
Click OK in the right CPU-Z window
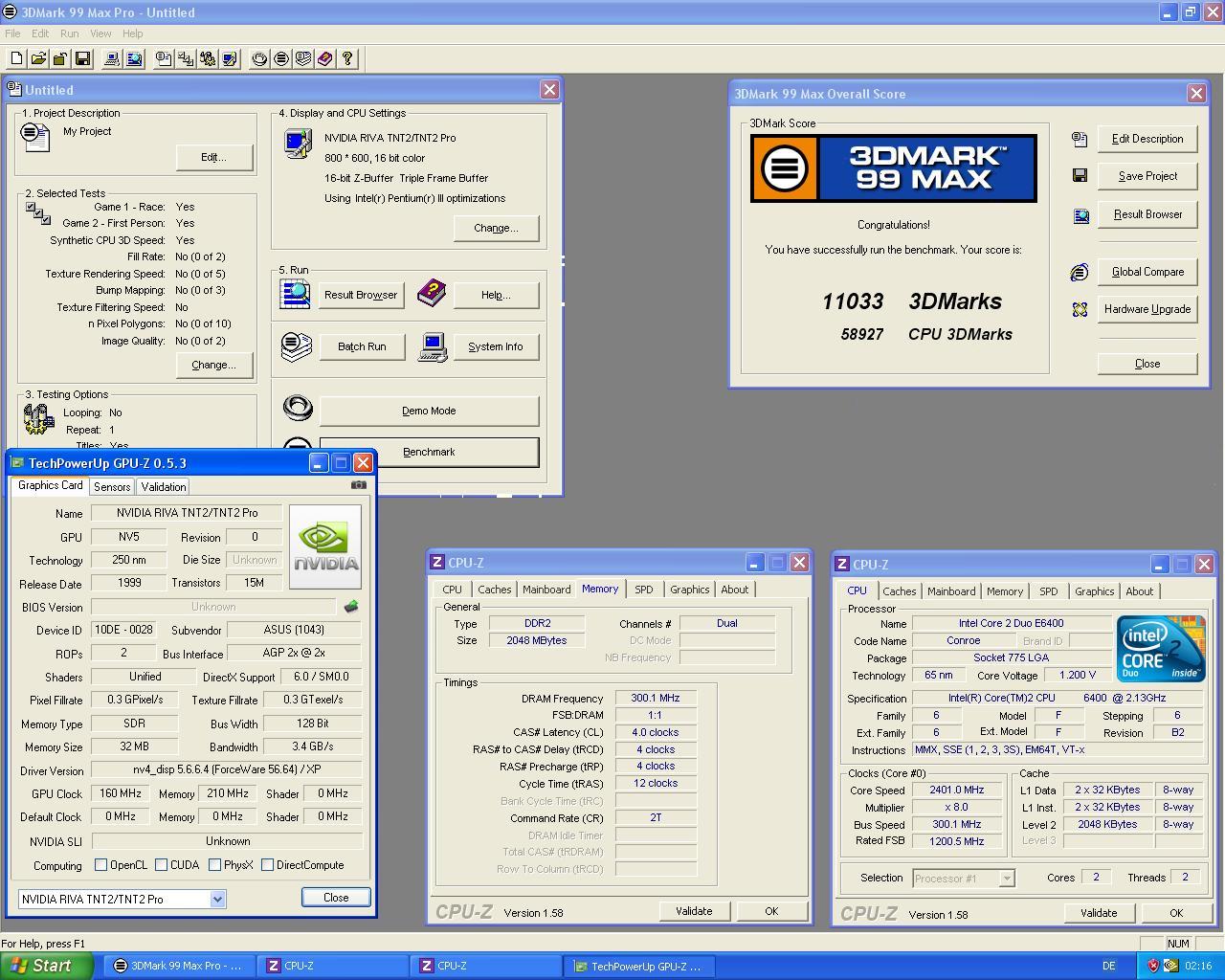click(1176, 913)
